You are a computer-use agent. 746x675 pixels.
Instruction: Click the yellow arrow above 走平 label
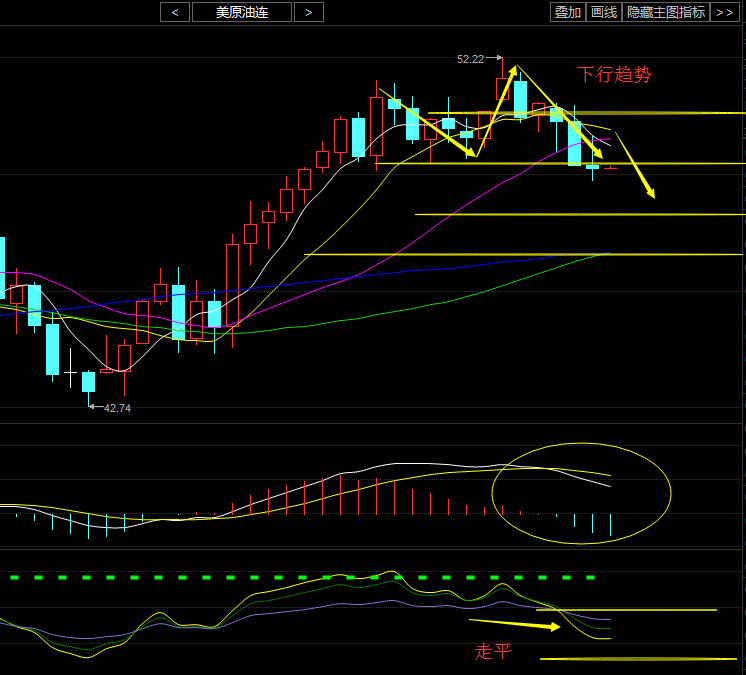pos(514,625)
